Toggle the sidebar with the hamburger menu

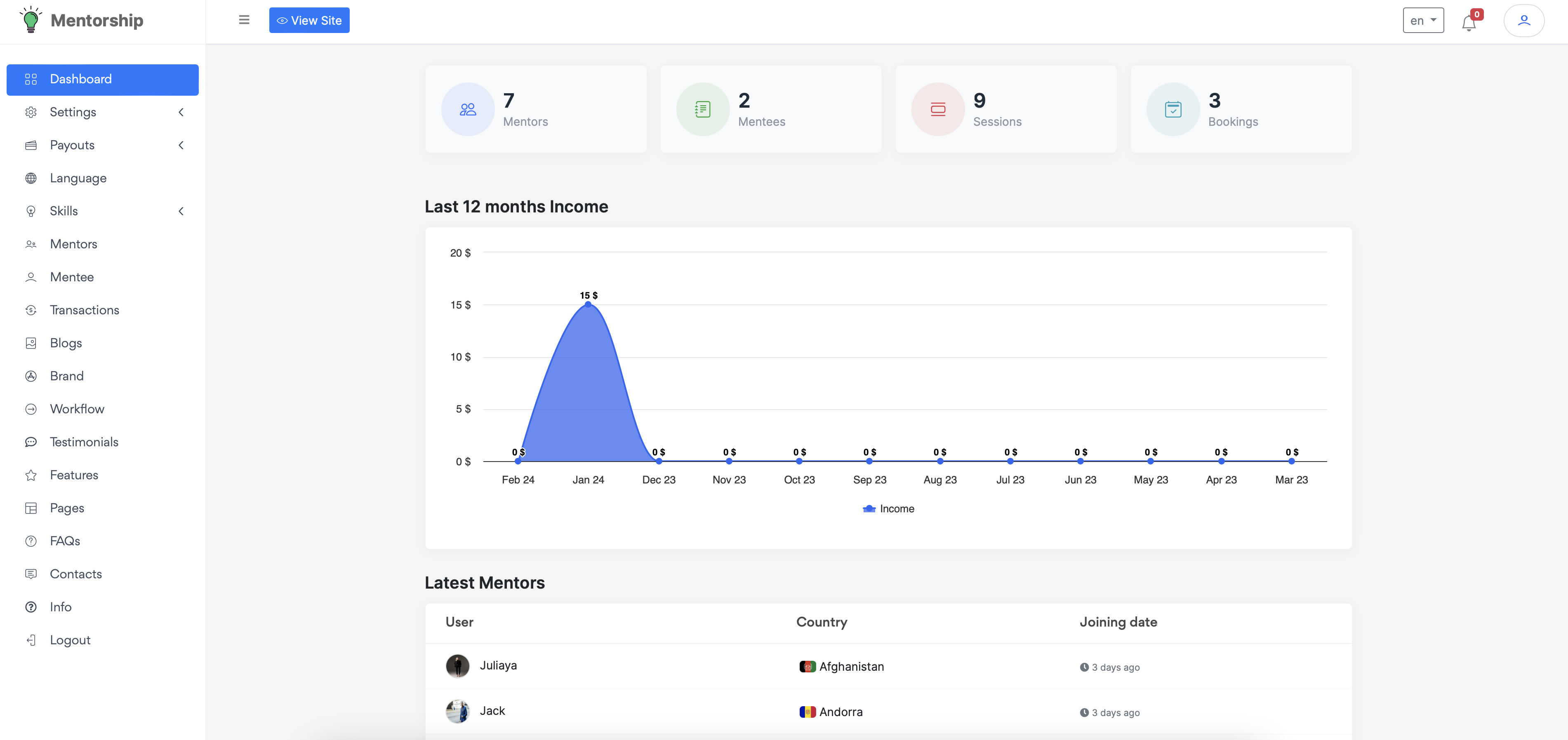point(243,19)
